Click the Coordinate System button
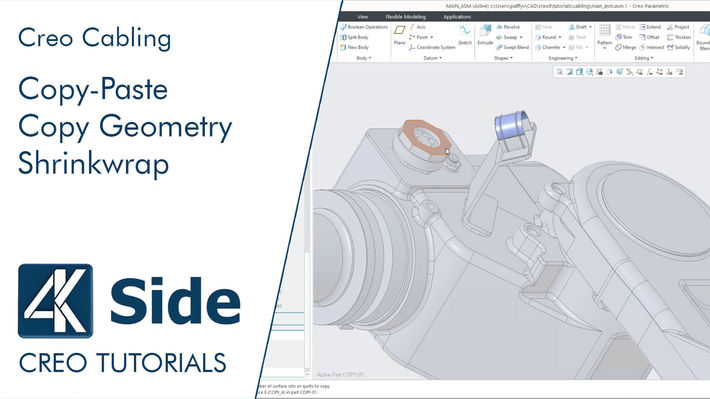This screenshot has height=399, width=710. pyautogui.click(x=432, y=47)
